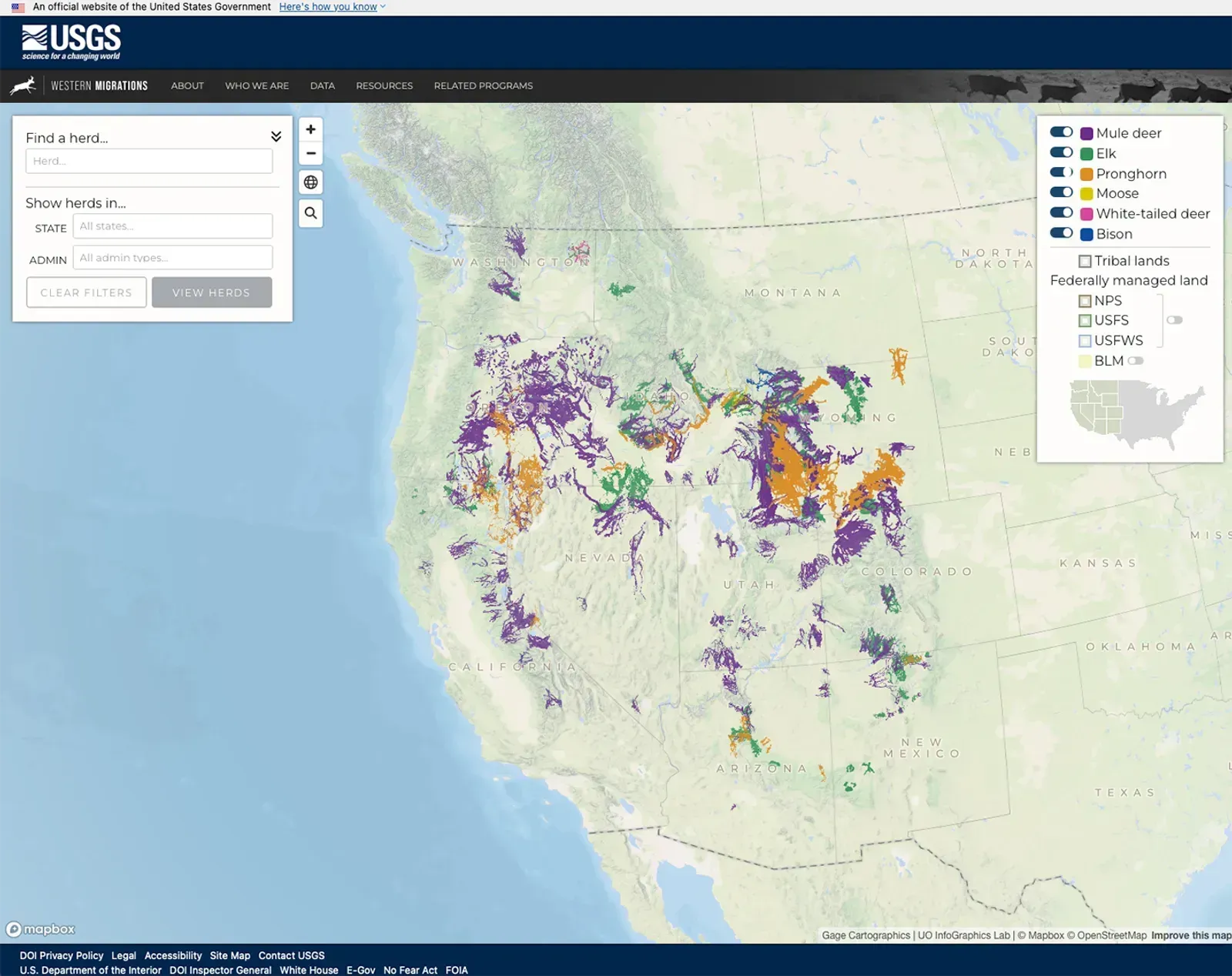
Task: Disable the Mule deer layer toggle
Action: click(x=1061, y=132)
